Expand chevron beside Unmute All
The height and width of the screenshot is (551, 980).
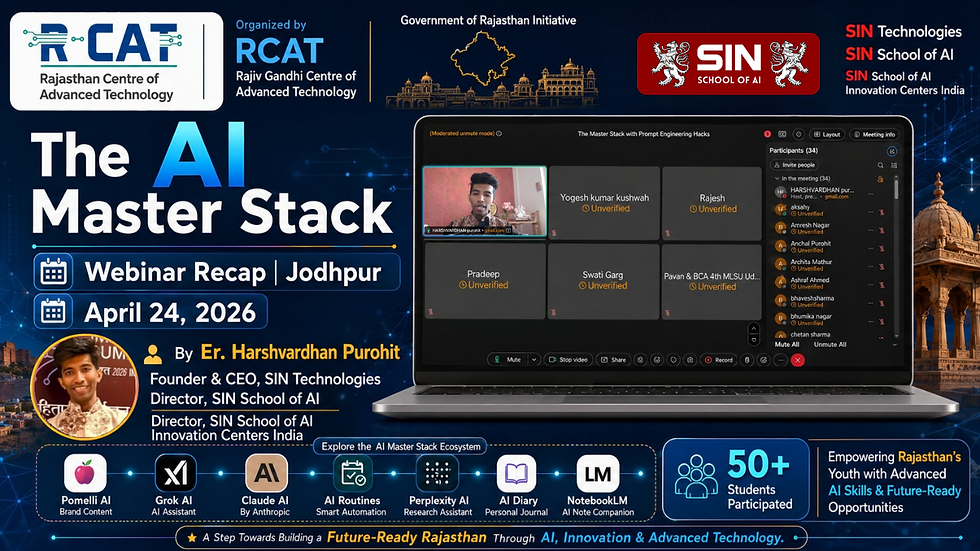click(x=894, y=345)
